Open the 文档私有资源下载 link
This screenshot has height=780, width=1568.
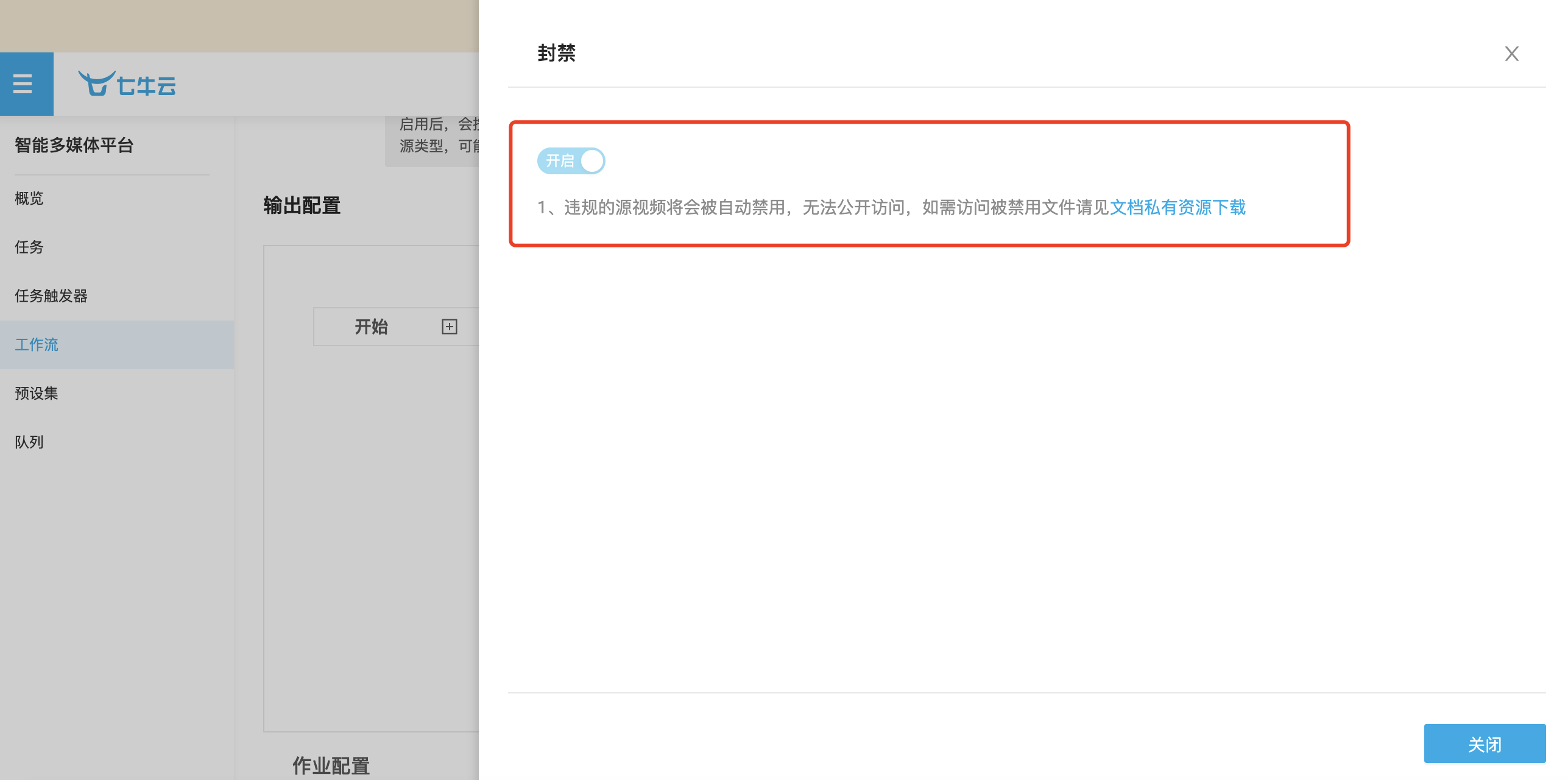1177,208
